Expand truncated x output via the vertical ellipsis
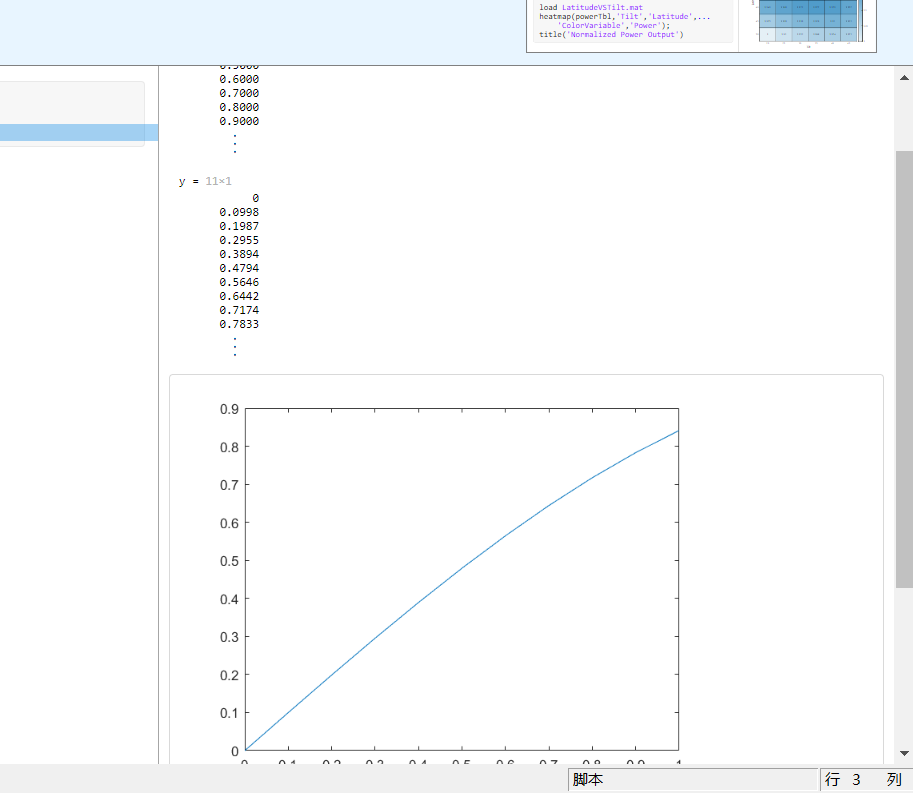Image resolution: width=913 pixels, height=793 pixels. point(235,143)
